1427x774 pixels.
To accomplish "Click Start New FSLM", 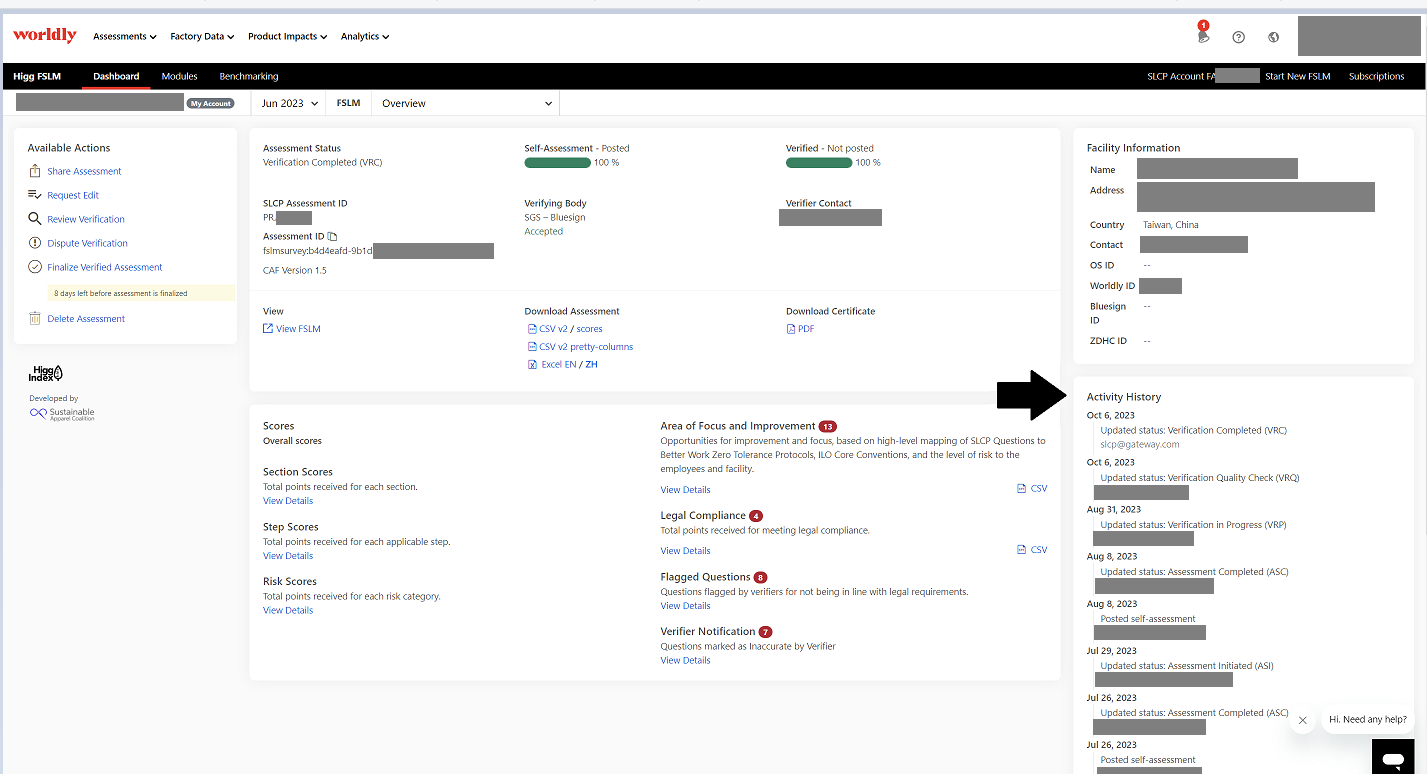I will click(1297, 76).
